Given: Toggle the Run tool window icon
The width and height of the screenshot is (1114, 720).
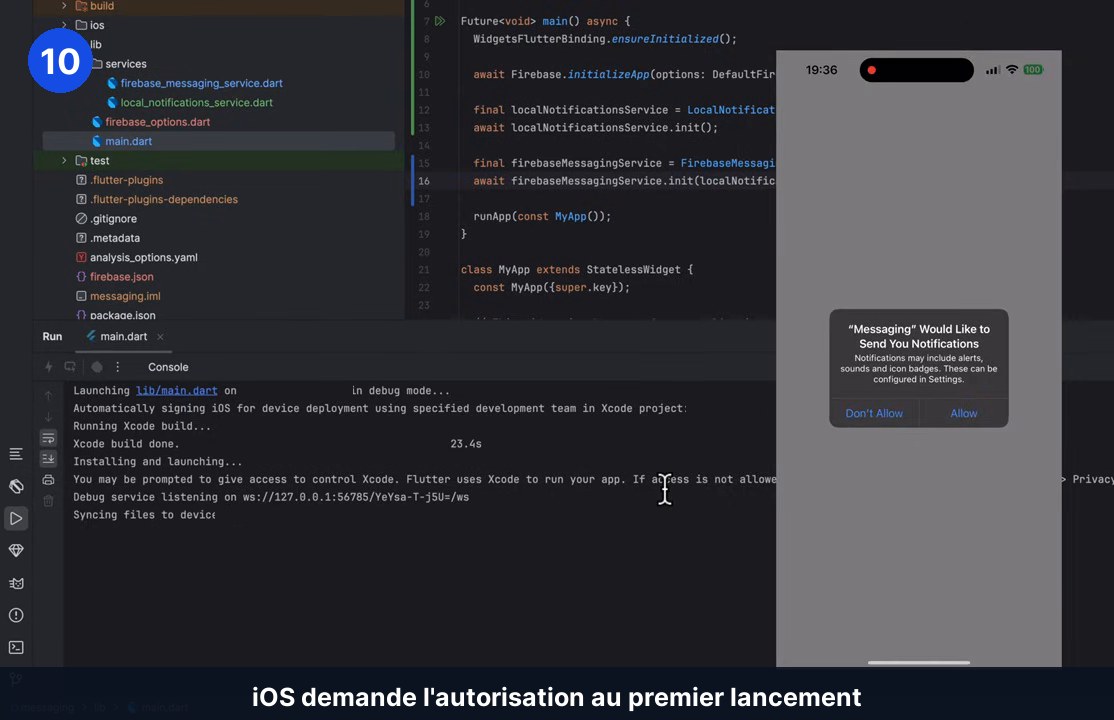Looking at the screenshot, I should (x=16, y=518).
